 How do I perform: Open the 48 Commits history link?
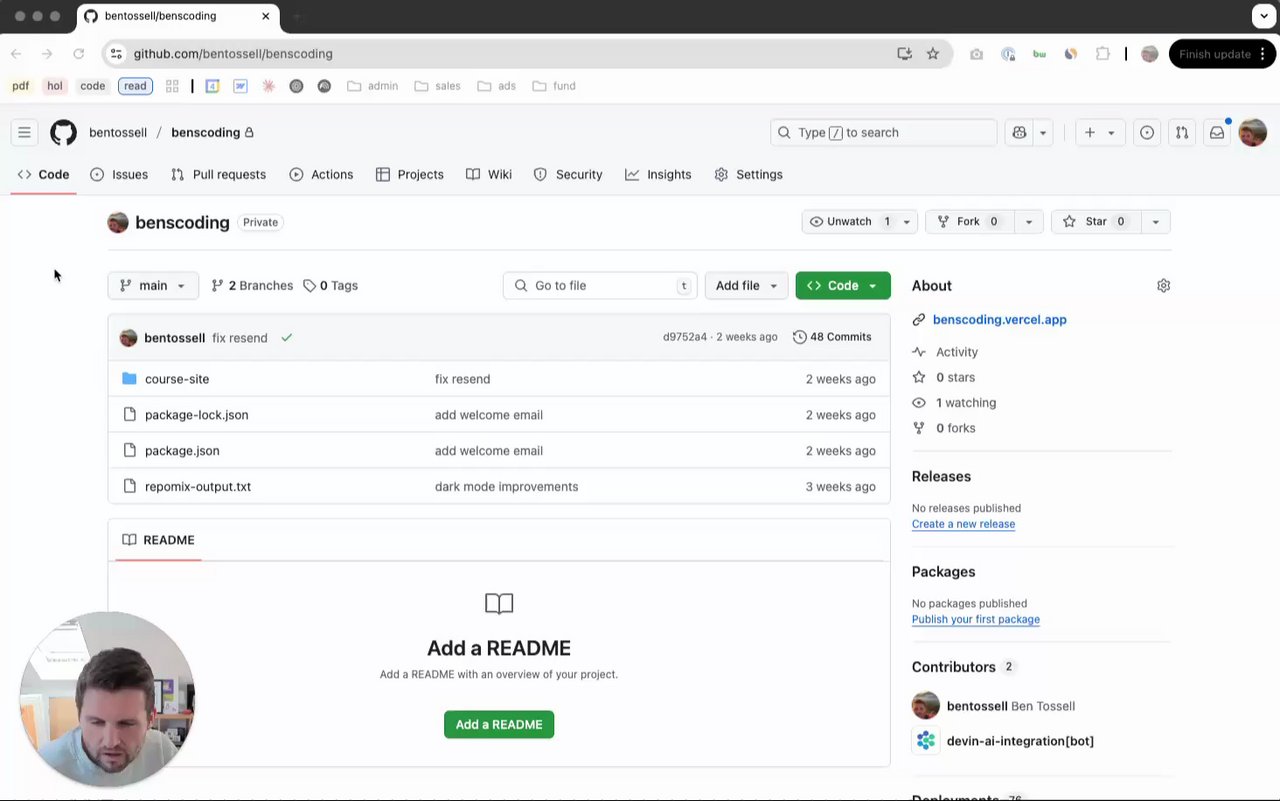[x=832, y=337]
